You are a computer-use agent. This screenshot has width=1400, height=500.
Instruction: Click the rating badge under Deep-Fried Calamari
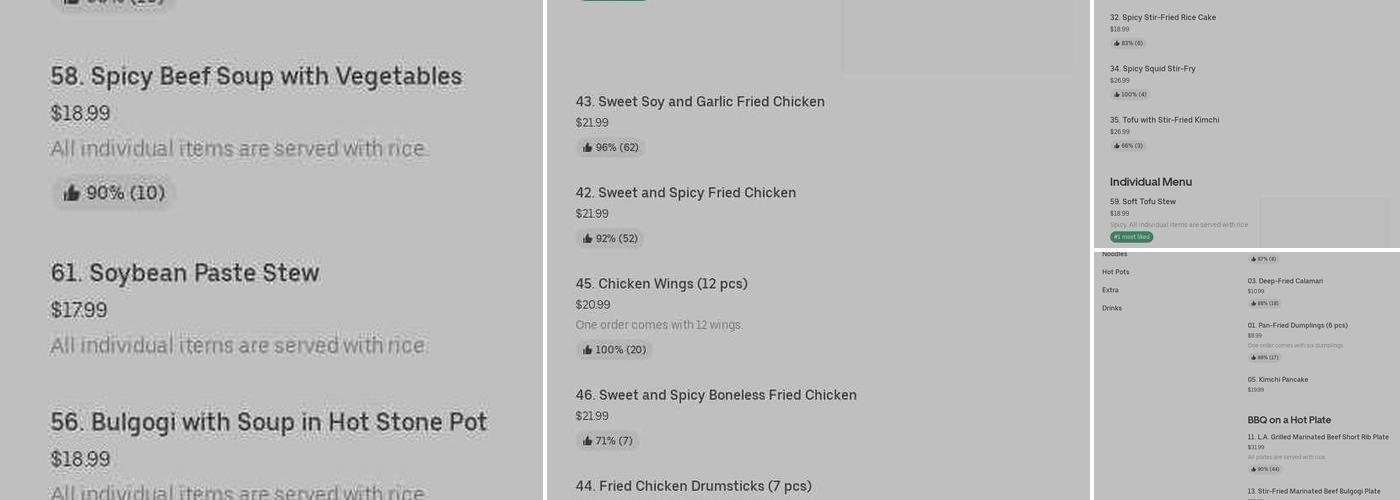tap(1264, 303)
